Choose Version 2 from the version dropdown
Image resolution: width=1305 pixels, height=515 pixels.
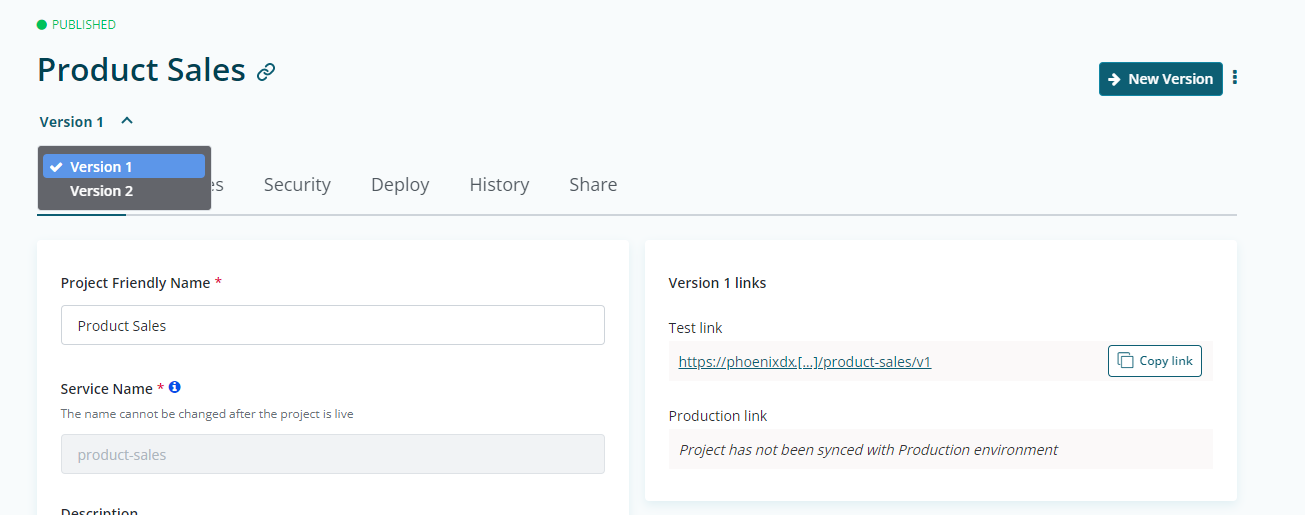[x=101, y=191]
